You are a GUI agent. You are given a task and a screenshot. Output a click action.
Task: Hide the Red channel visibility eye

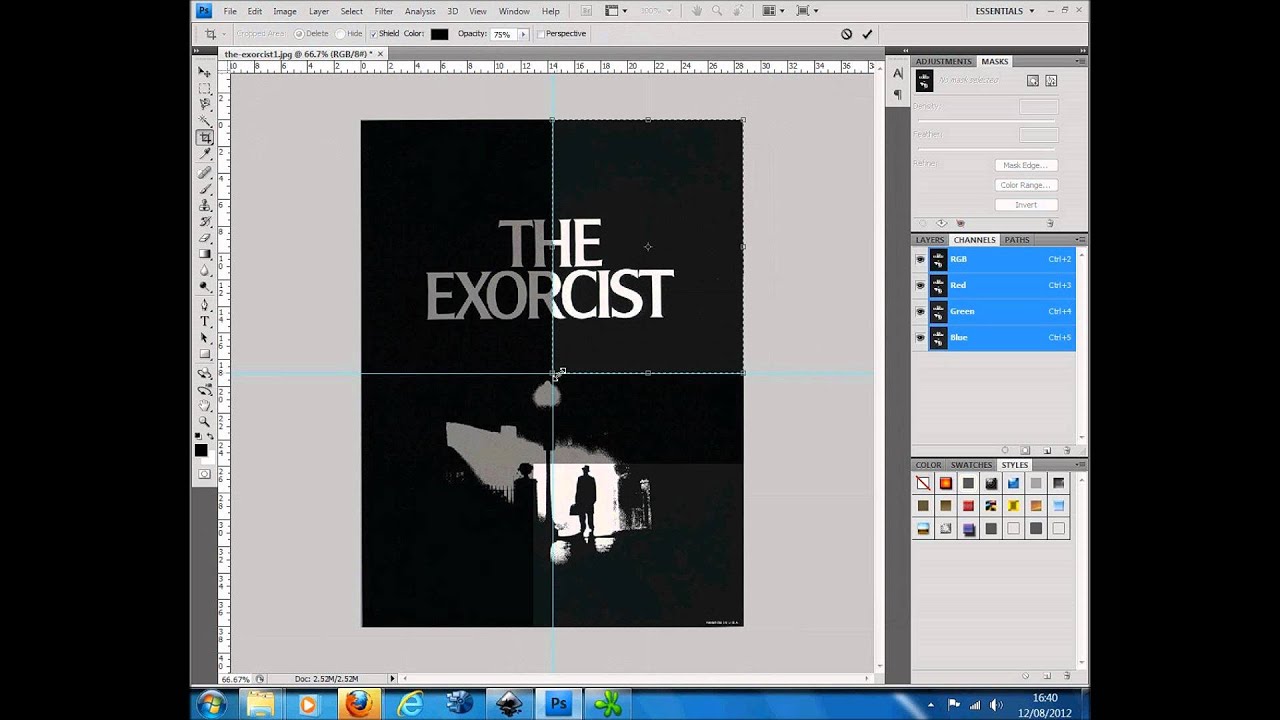920,285
